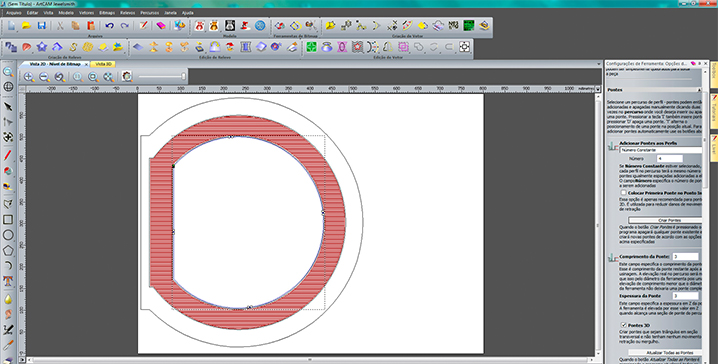The height and width of the screenshot is (364, 719).
Task: Pick the red pencil drawing tool
Action: tap(8, 155)
